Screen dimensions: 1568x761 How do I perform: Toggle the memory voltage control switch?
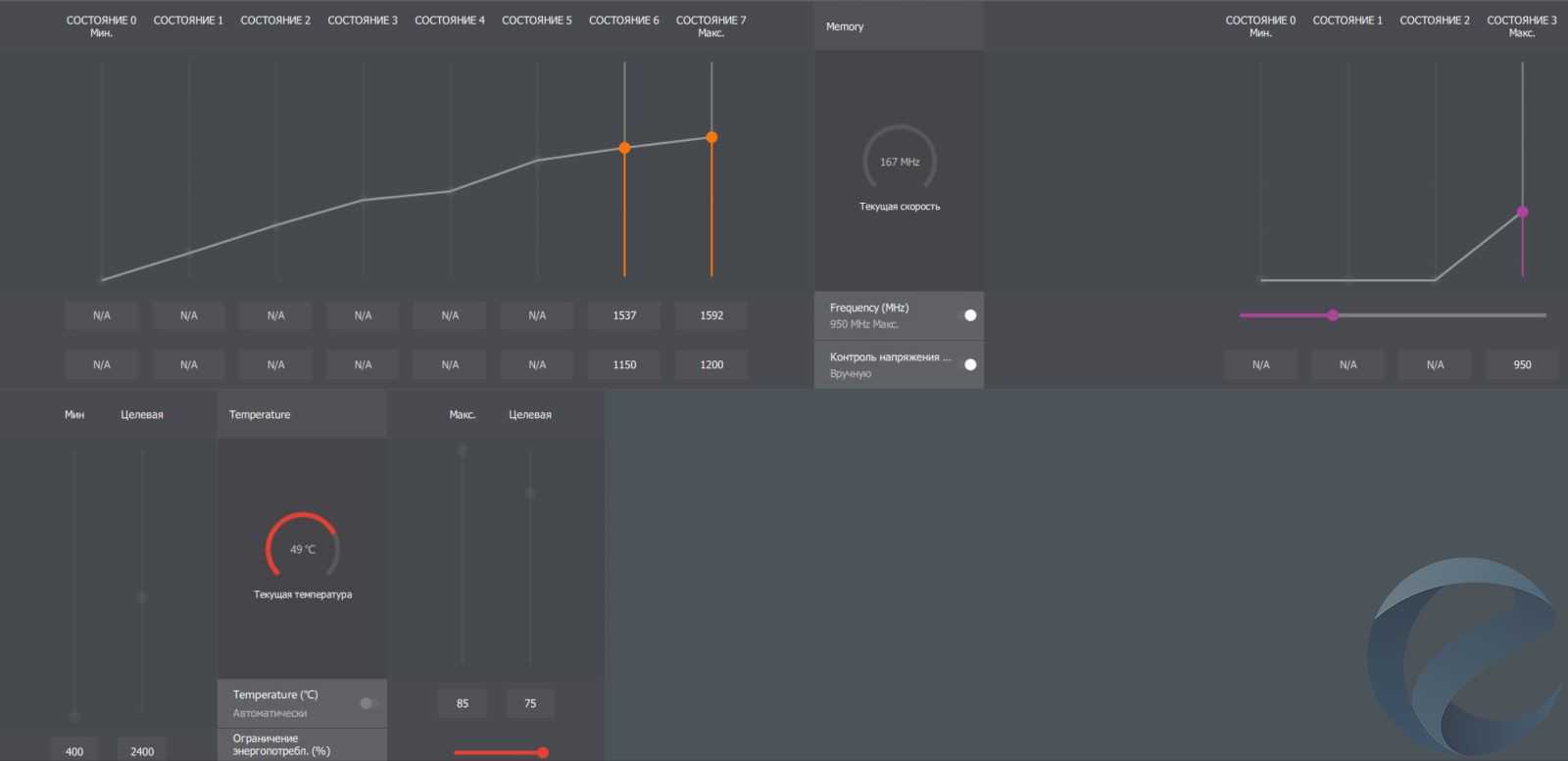(969, 364)
